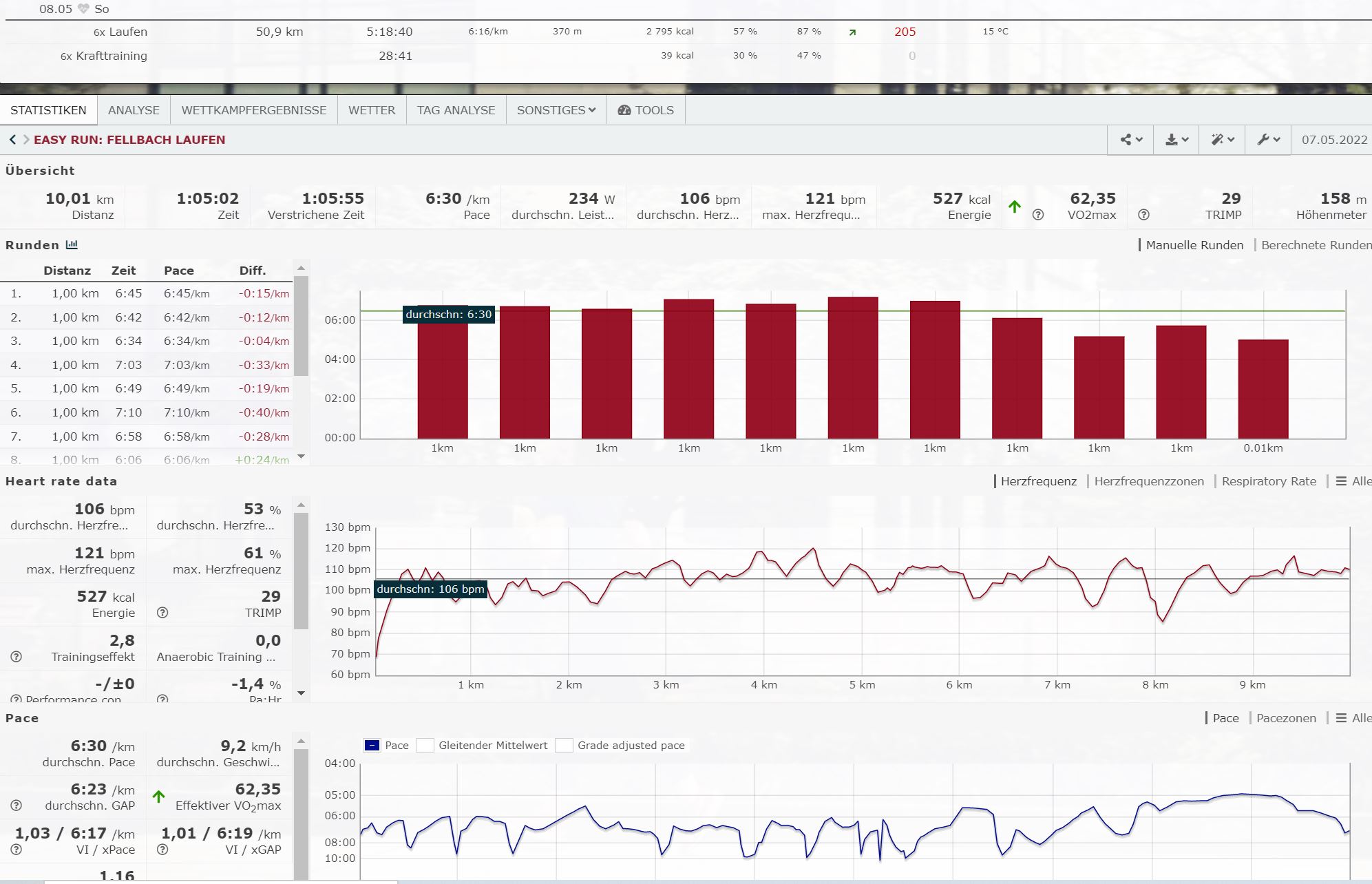This screenshot has width=1372, height=884.
Task: Click help icon beside Trainingseffekt
Action: 17,657
